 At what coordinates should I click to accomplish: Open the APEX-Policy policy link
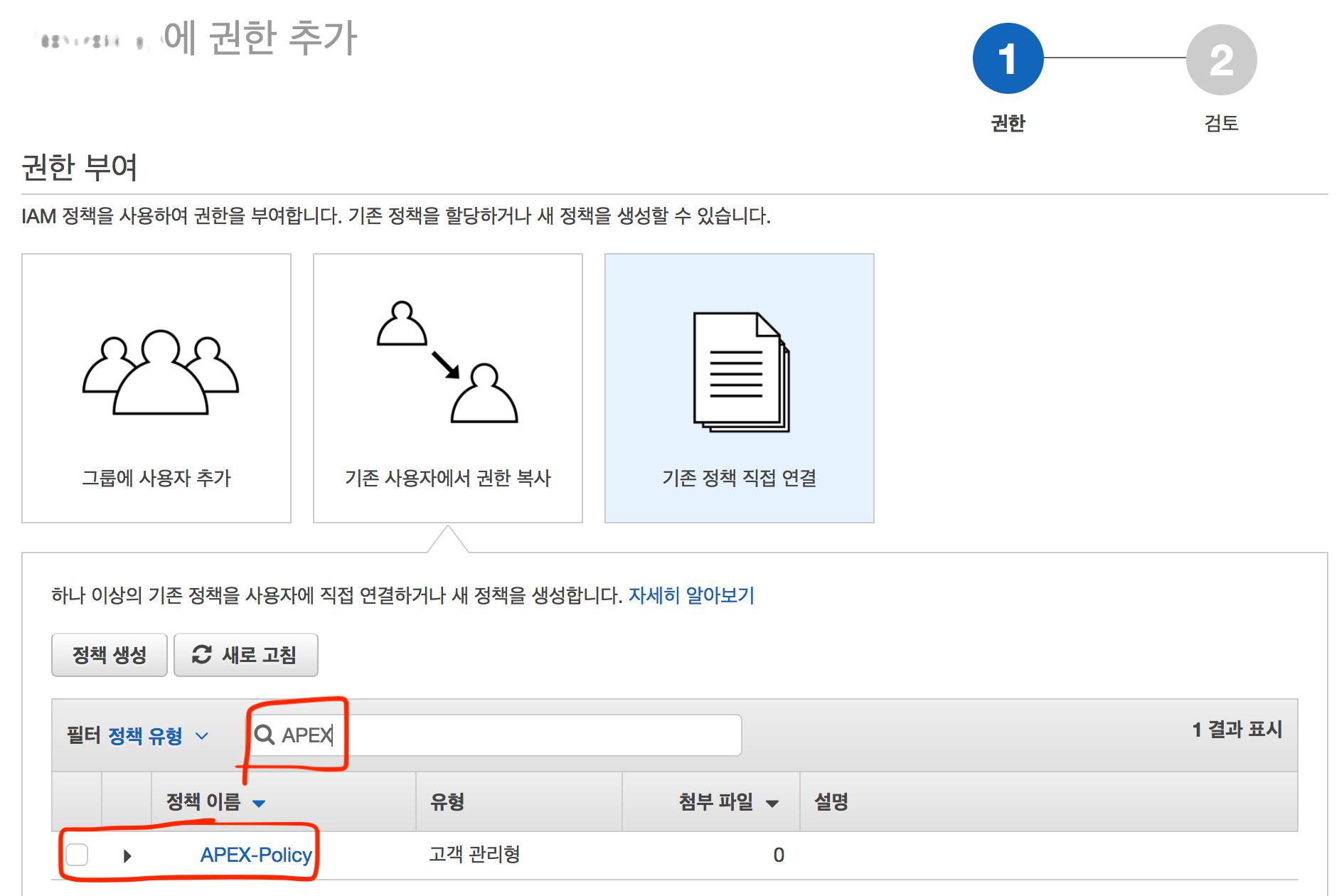click(x=256, y=855)
